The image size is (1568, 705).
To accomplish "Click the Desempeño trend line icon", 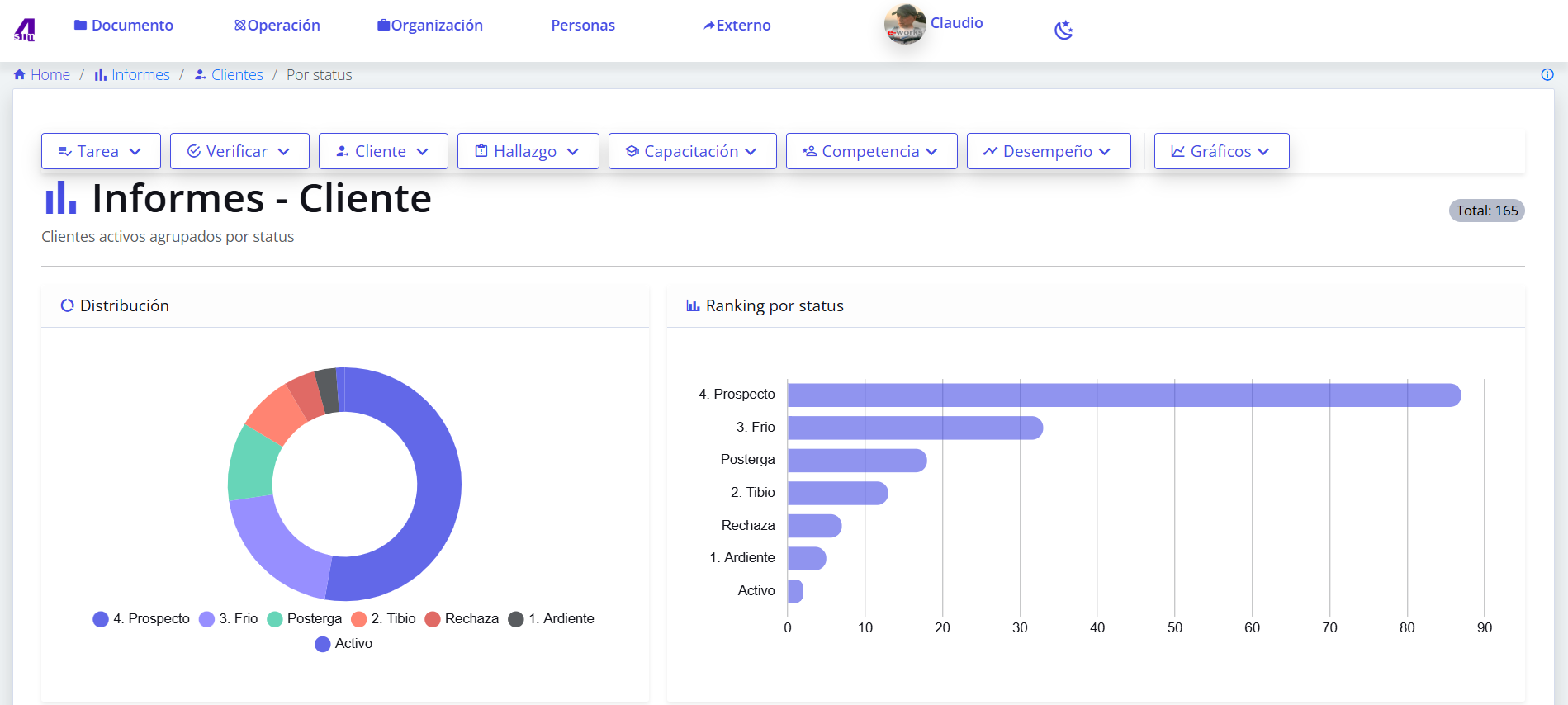I will point(991,151).
